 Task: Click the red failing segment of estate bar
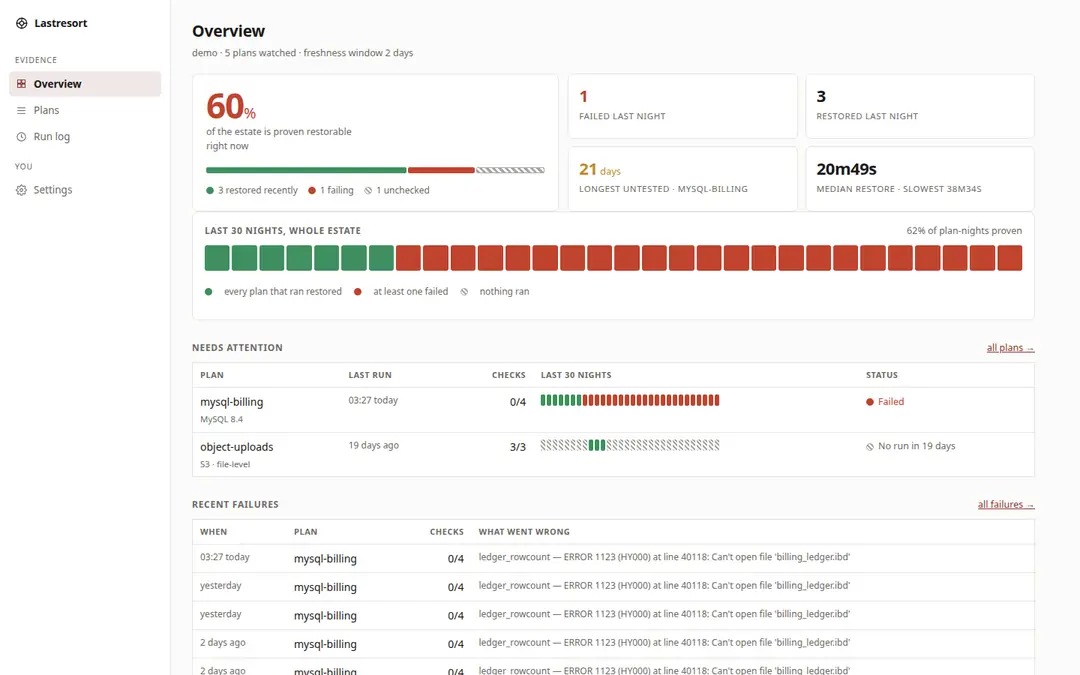click(441, 170)
